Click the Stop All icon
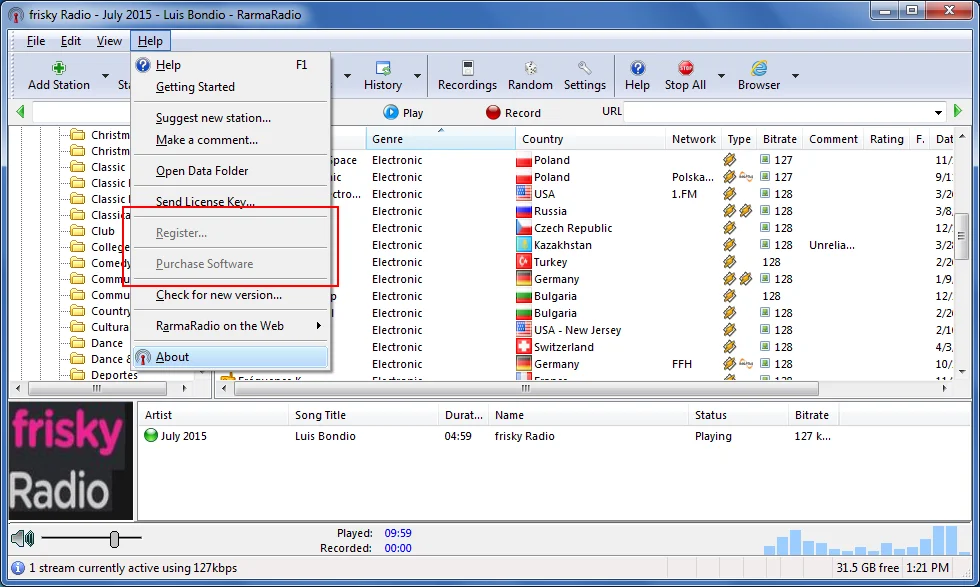This screenshot has height=587, width=980. point(685,68)
